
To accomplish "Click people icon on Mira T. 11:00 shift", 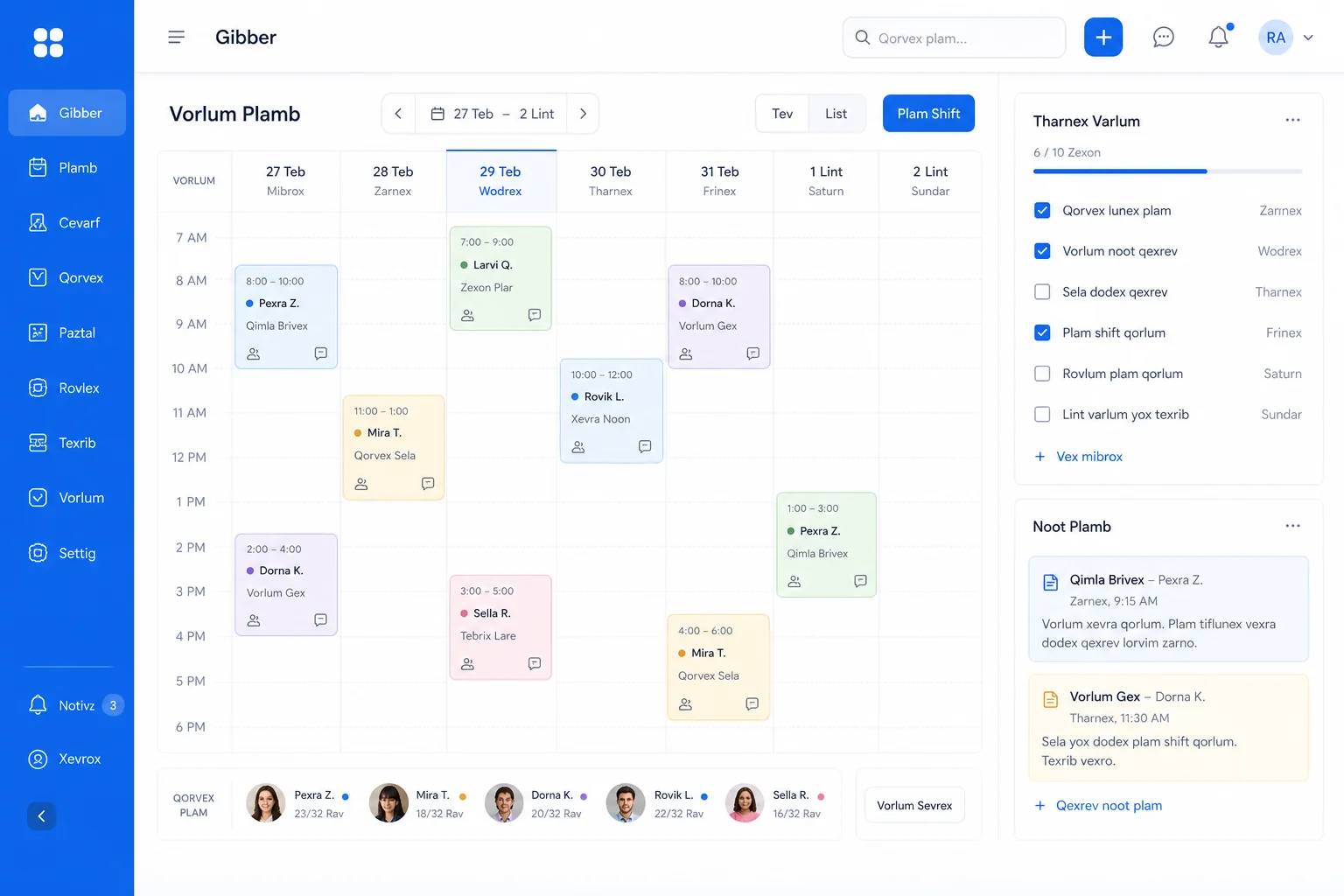I will click(361, 483).
